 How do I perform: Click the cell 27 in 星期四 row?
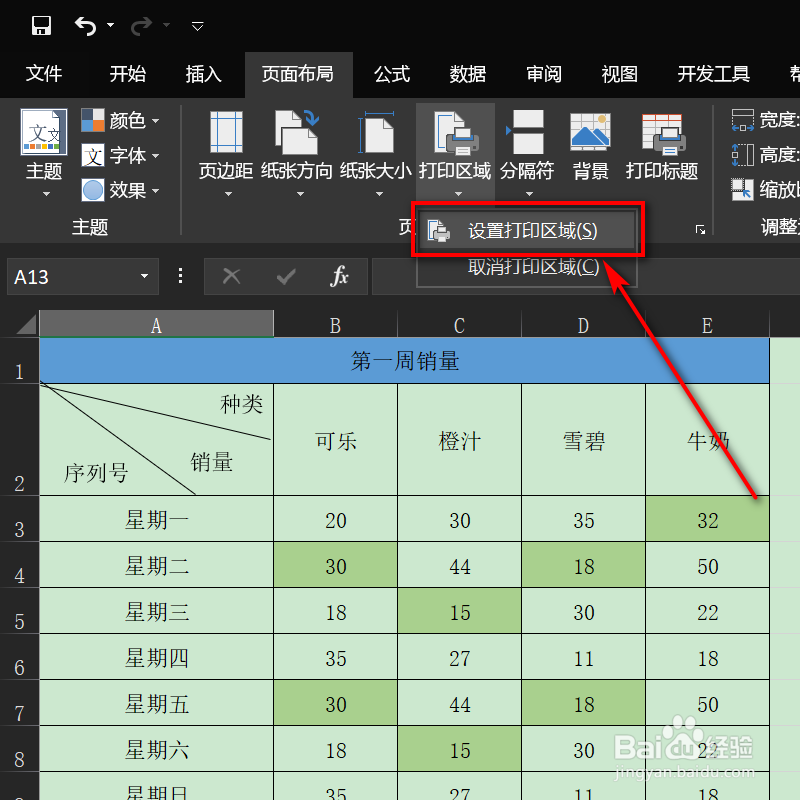click(459, 657)
